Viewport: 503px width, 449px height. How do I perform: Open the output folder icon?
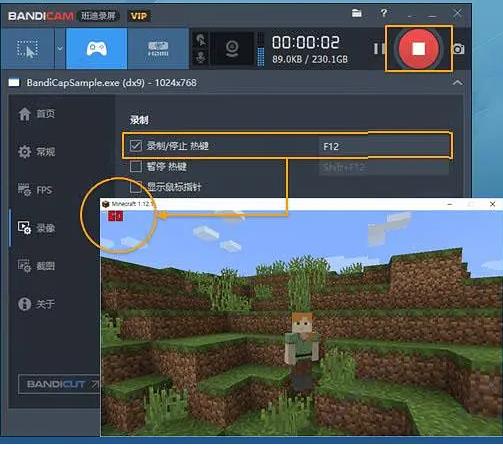[x=357, y=13]
